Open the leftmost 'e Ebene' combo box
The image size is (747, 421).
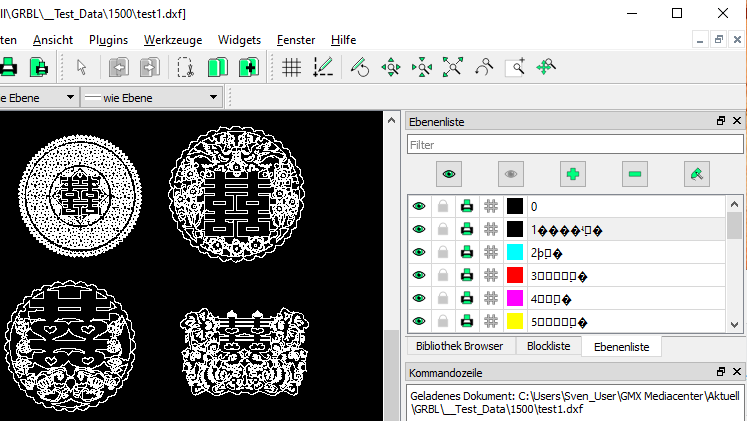38,97
